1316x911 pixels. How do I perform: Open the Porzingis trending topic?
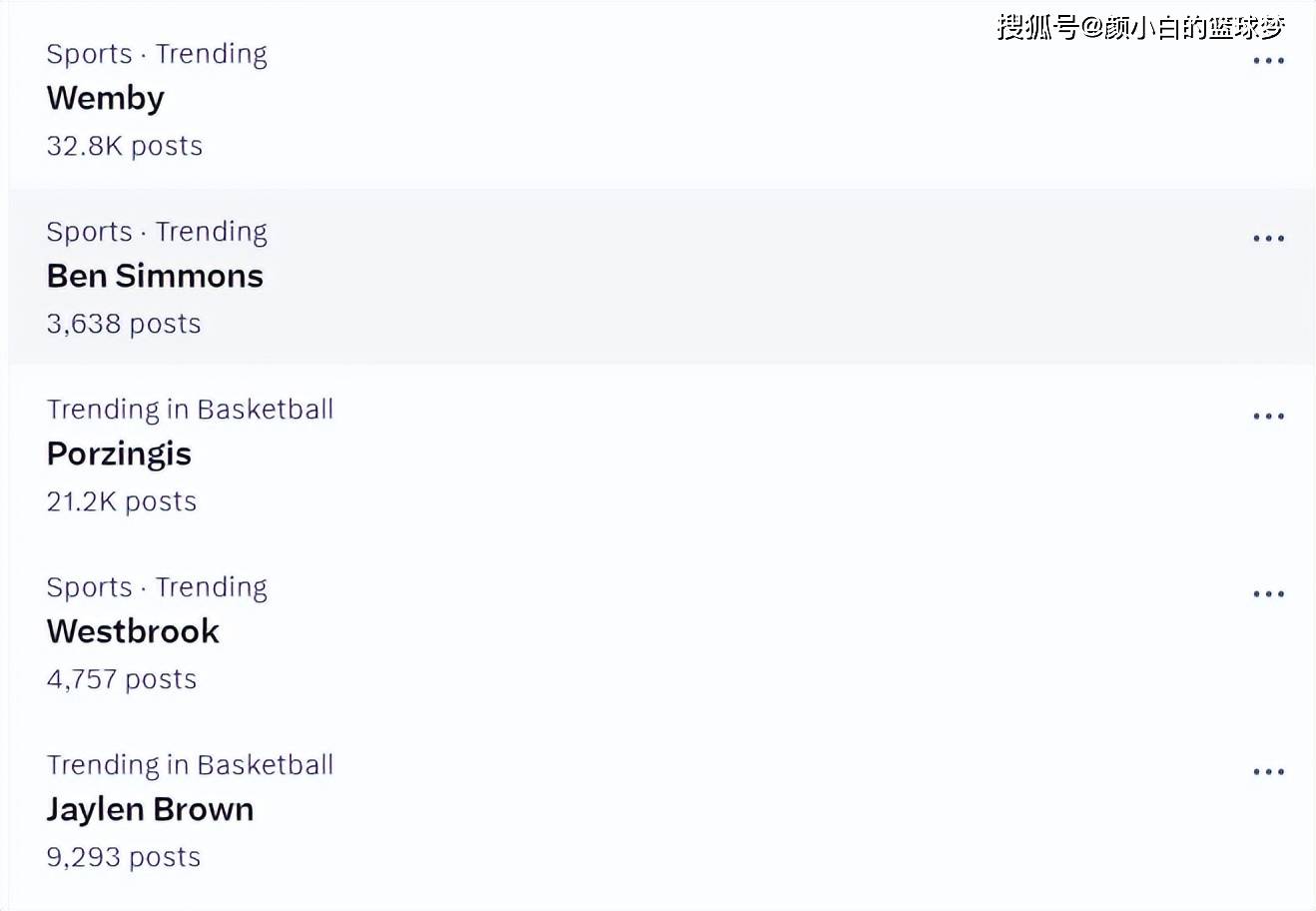point(119,454)
